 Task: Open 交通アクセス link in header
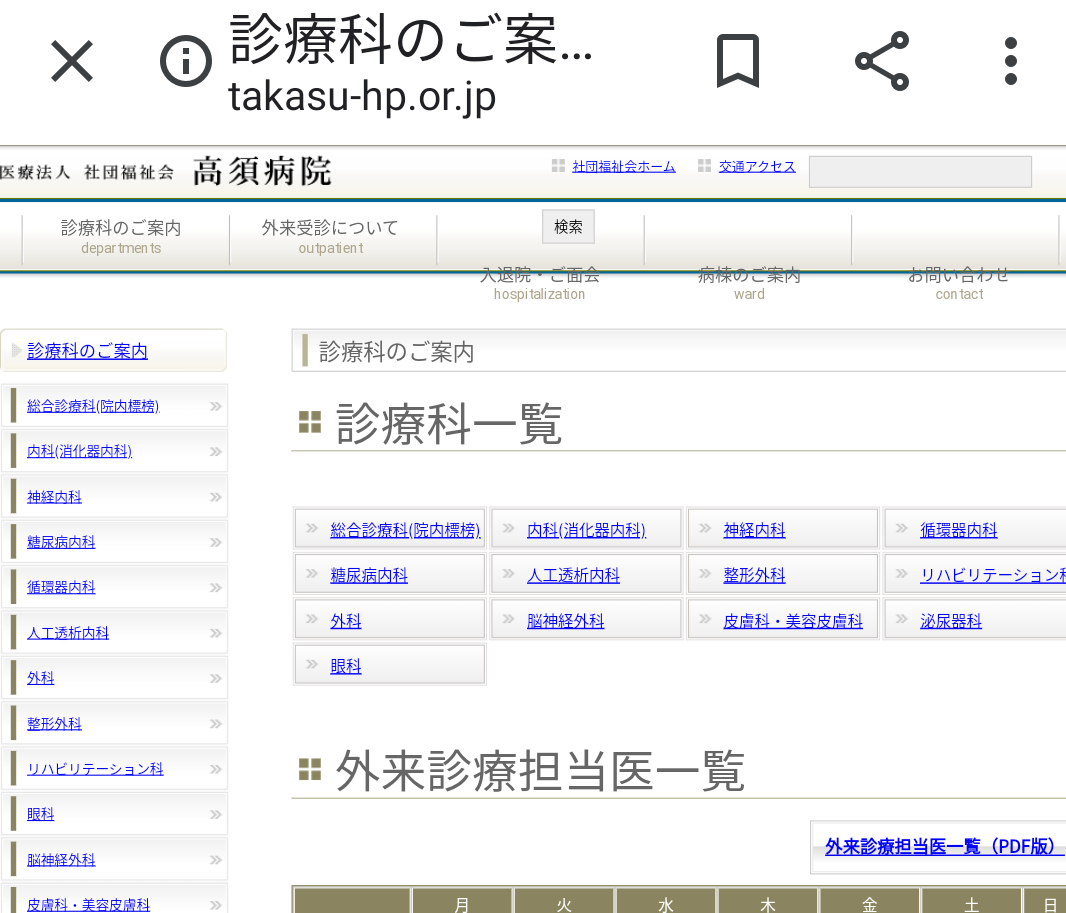[757, 167]
